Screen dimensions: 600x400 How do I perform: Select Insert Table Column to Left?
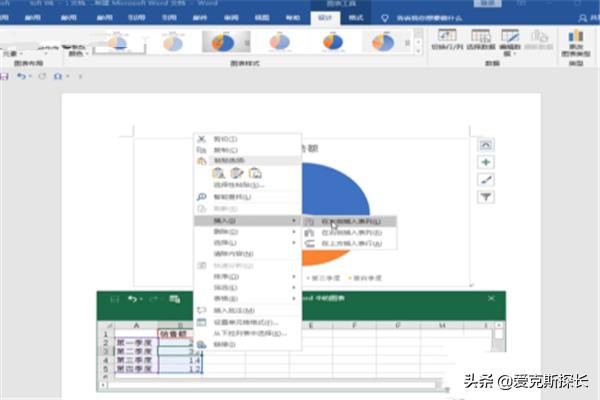pos(350,221)
